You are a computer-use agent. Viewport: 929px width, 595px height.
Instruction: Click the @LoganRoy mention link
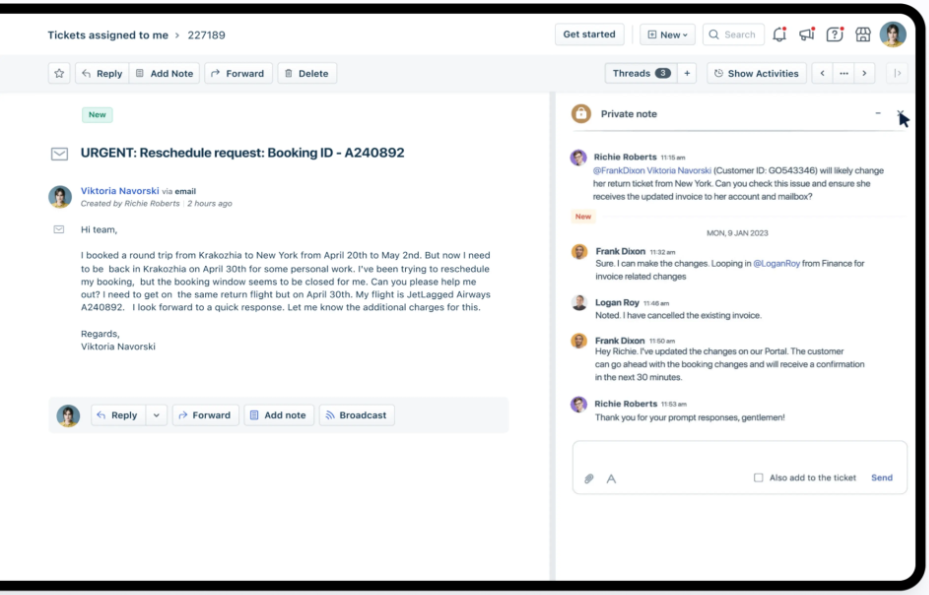point(776,263)
